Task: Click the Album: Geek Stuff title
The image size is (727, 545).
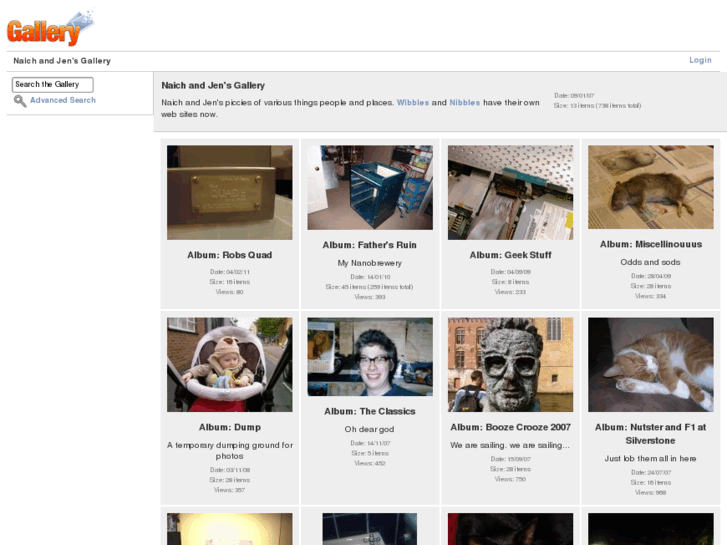Action: click(510, 255)
